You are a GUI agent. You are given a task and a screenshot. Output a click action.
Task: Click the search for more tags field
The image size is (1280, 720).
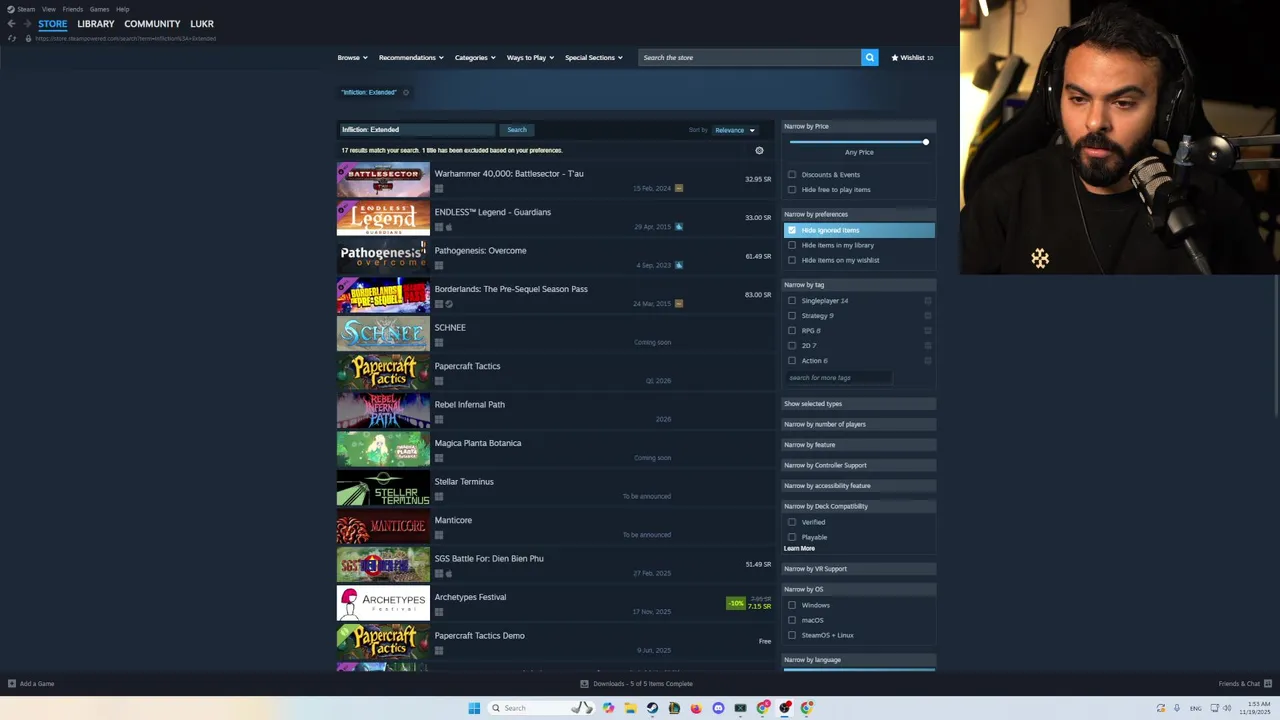tap(838, 378)
